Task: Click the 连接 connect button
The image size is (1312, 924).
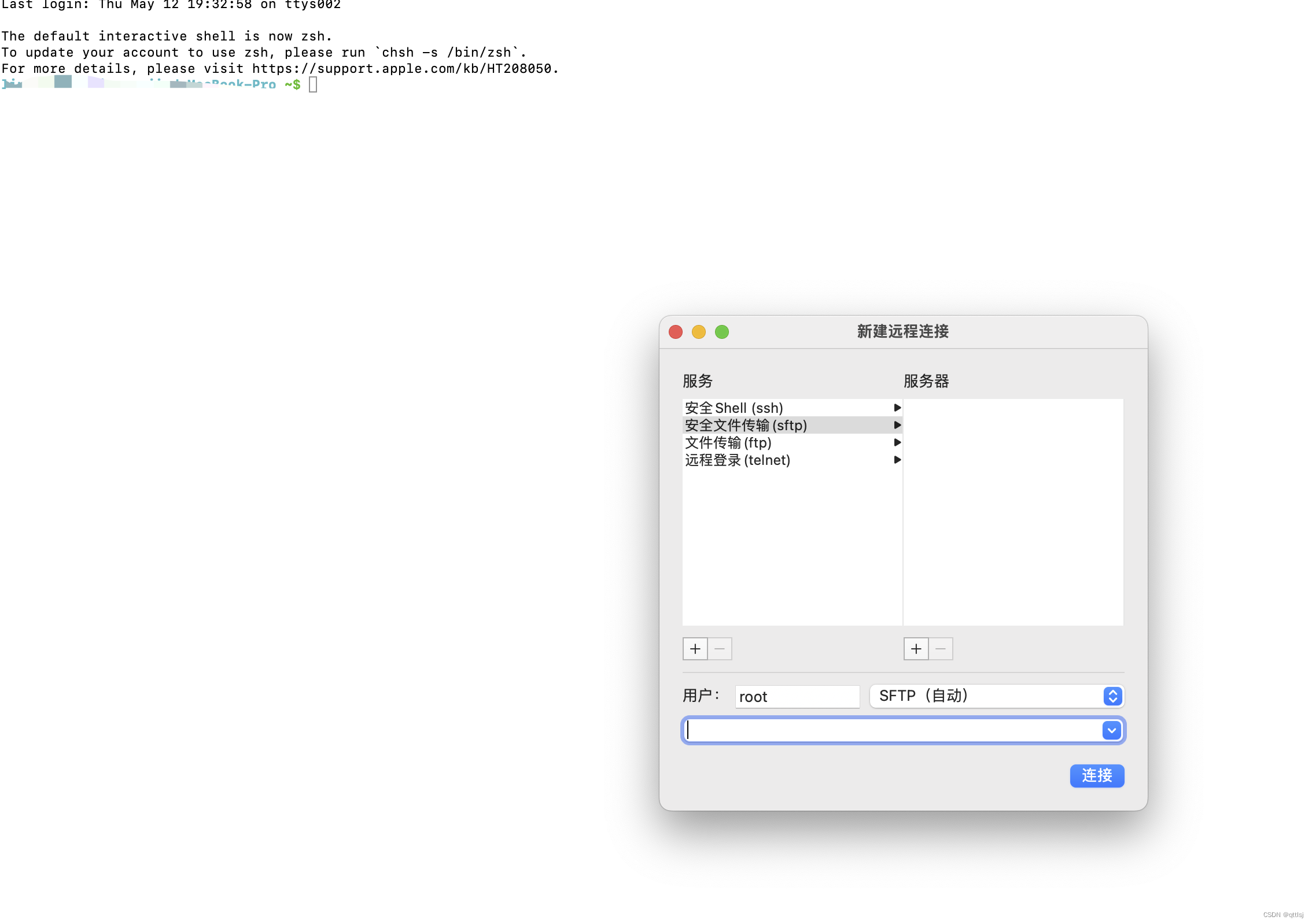Action: pyautogui.click(x=1096, y=775)
